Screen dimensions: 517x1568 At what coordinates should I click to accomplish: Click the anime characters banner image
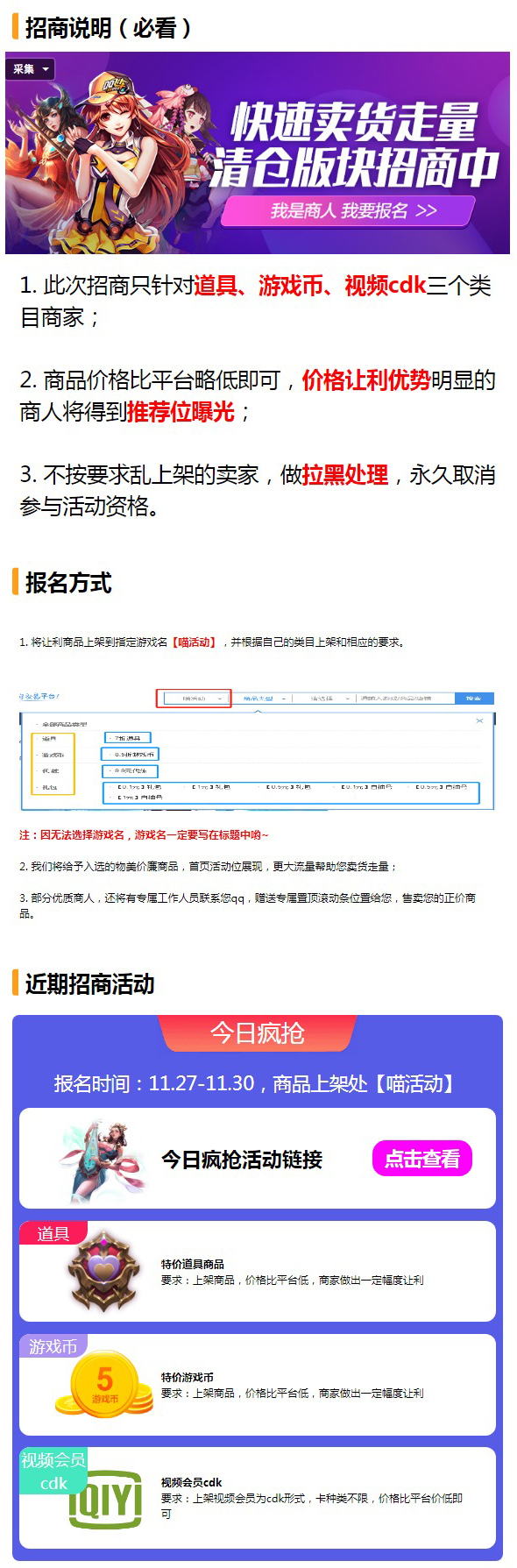(258, 153)
